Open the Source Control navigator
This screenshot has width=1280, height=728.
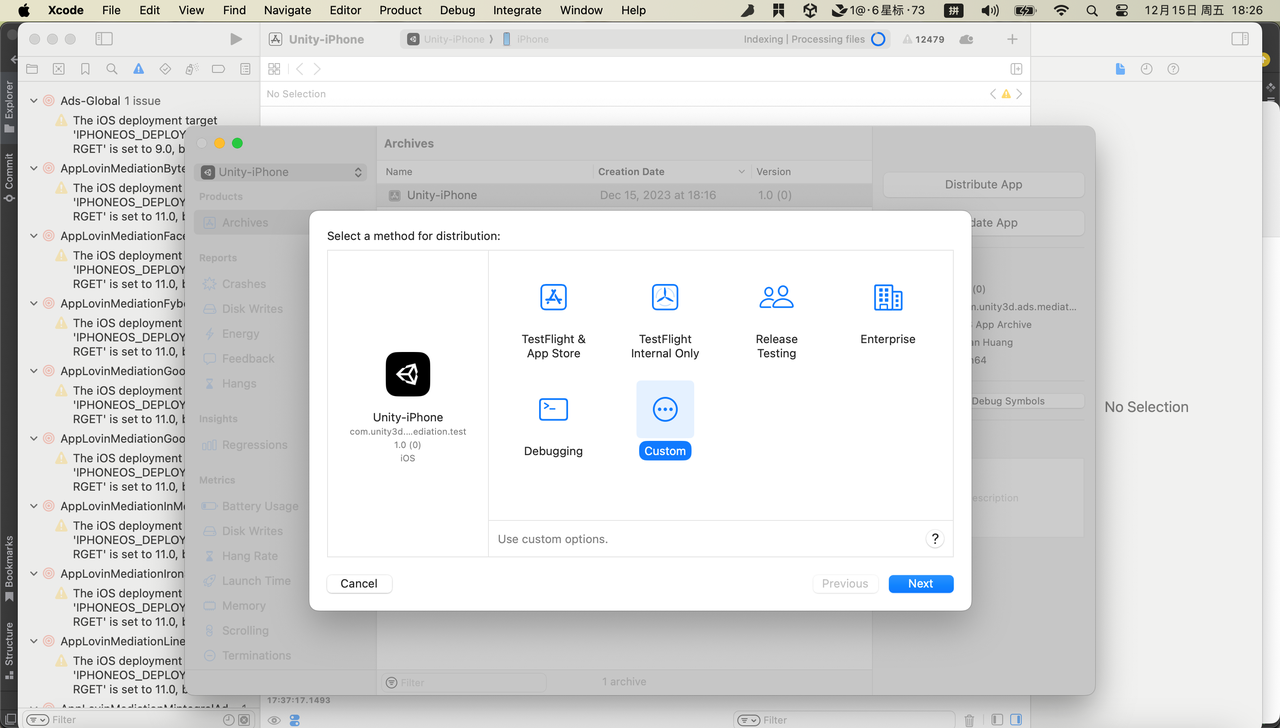click(x=58, y=69)
